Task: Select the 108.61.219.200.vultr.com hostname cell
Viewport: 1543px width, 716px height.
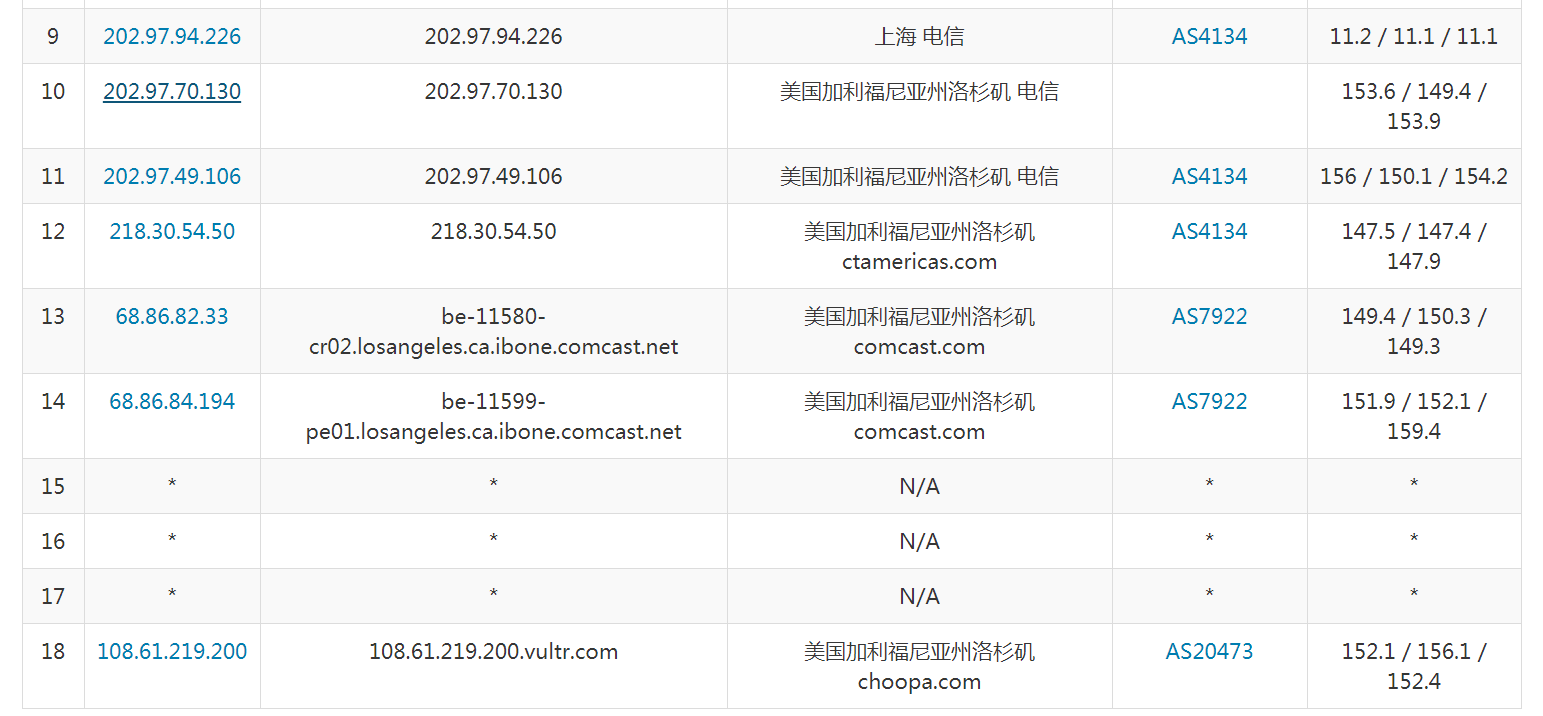Action: (x=493, y=652)
